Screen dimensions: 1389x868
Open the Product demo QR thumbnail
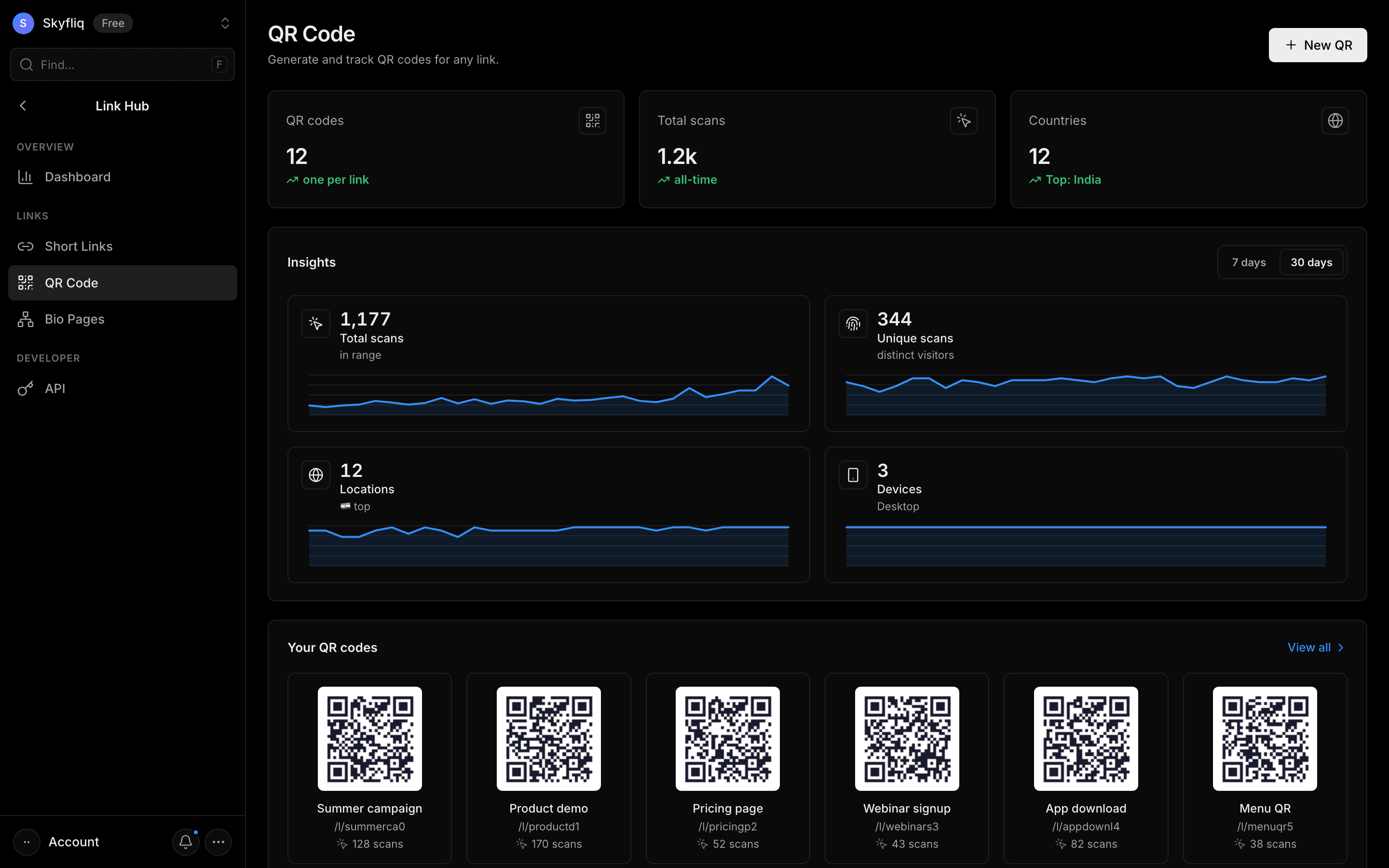point(549,739)
